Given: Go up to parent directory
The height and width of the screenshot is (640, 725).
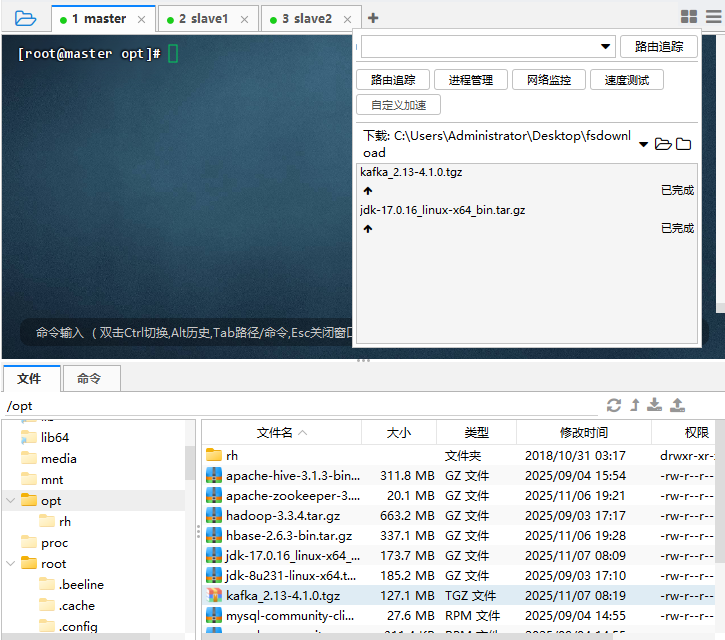Looking at the screenshot, I should point(635,405).
